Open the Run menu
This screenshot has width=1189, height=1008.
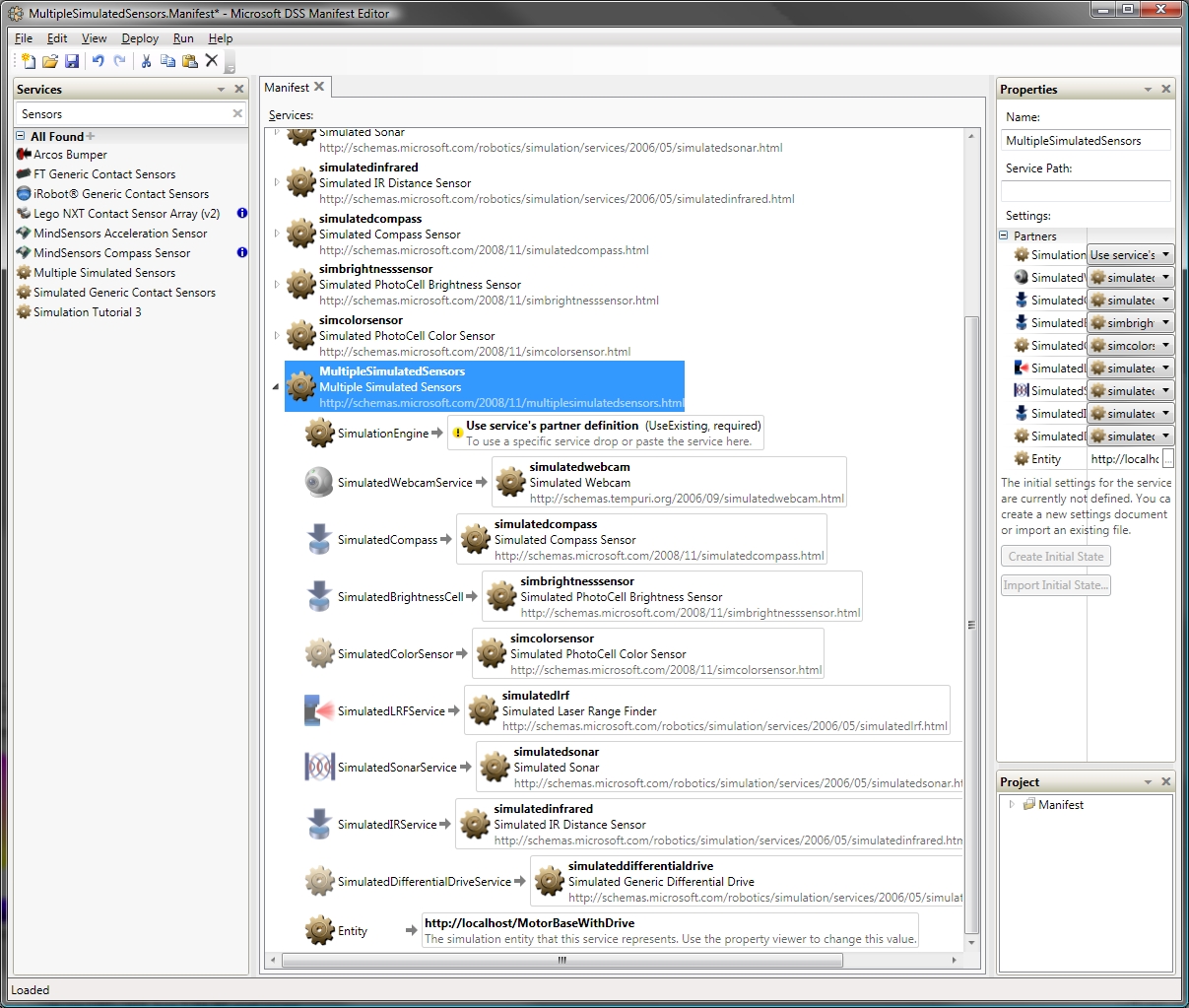183,38
